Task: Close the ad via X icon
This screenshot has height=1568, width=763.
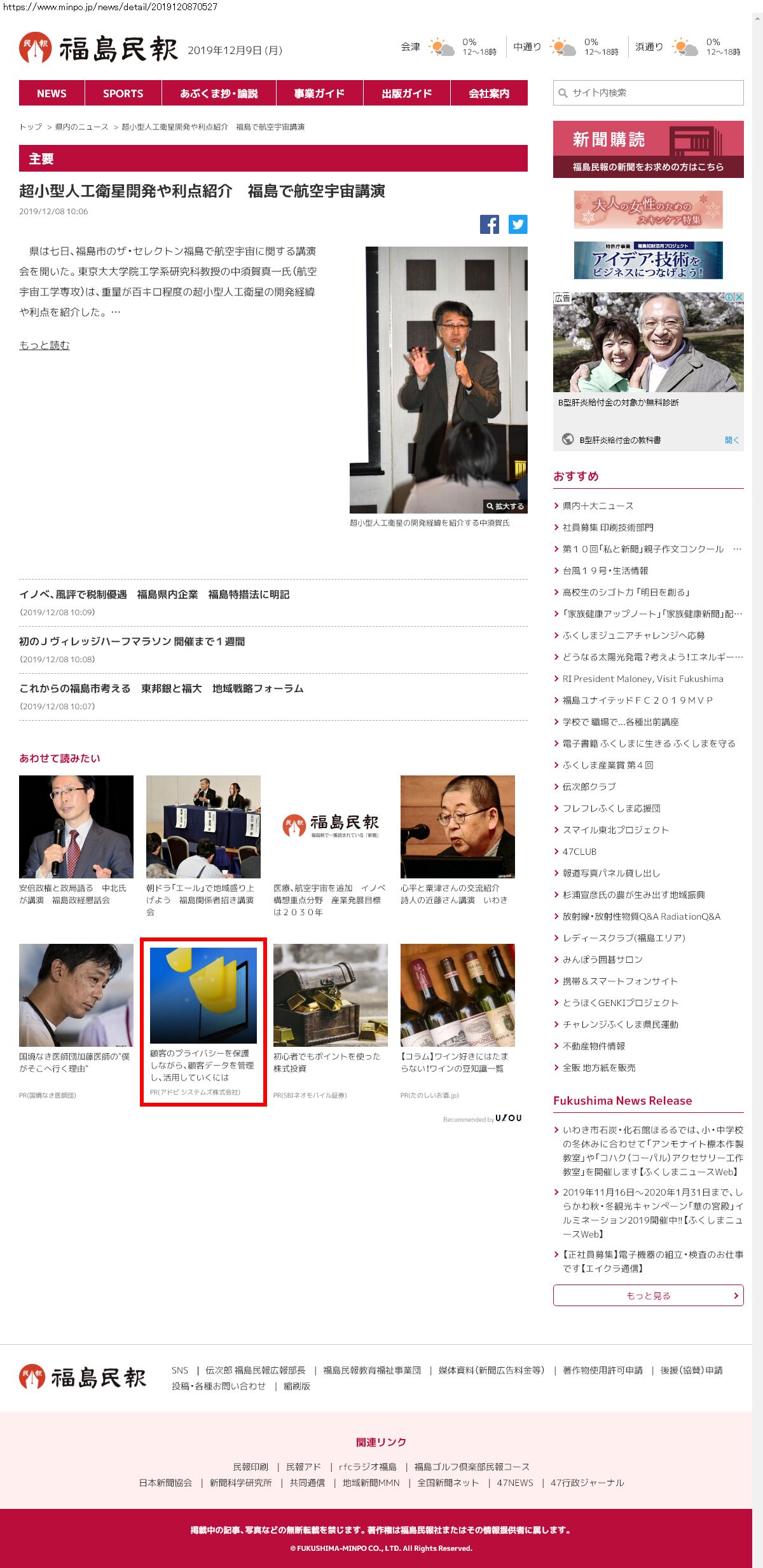Action: pyautogui.click(x=738, y=297)
